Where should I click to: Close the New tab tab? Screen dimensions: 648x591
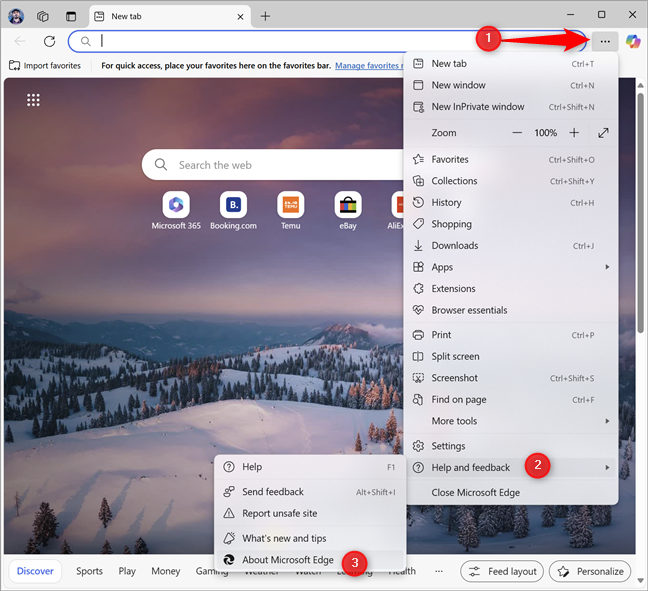click(x=240, y=17)
